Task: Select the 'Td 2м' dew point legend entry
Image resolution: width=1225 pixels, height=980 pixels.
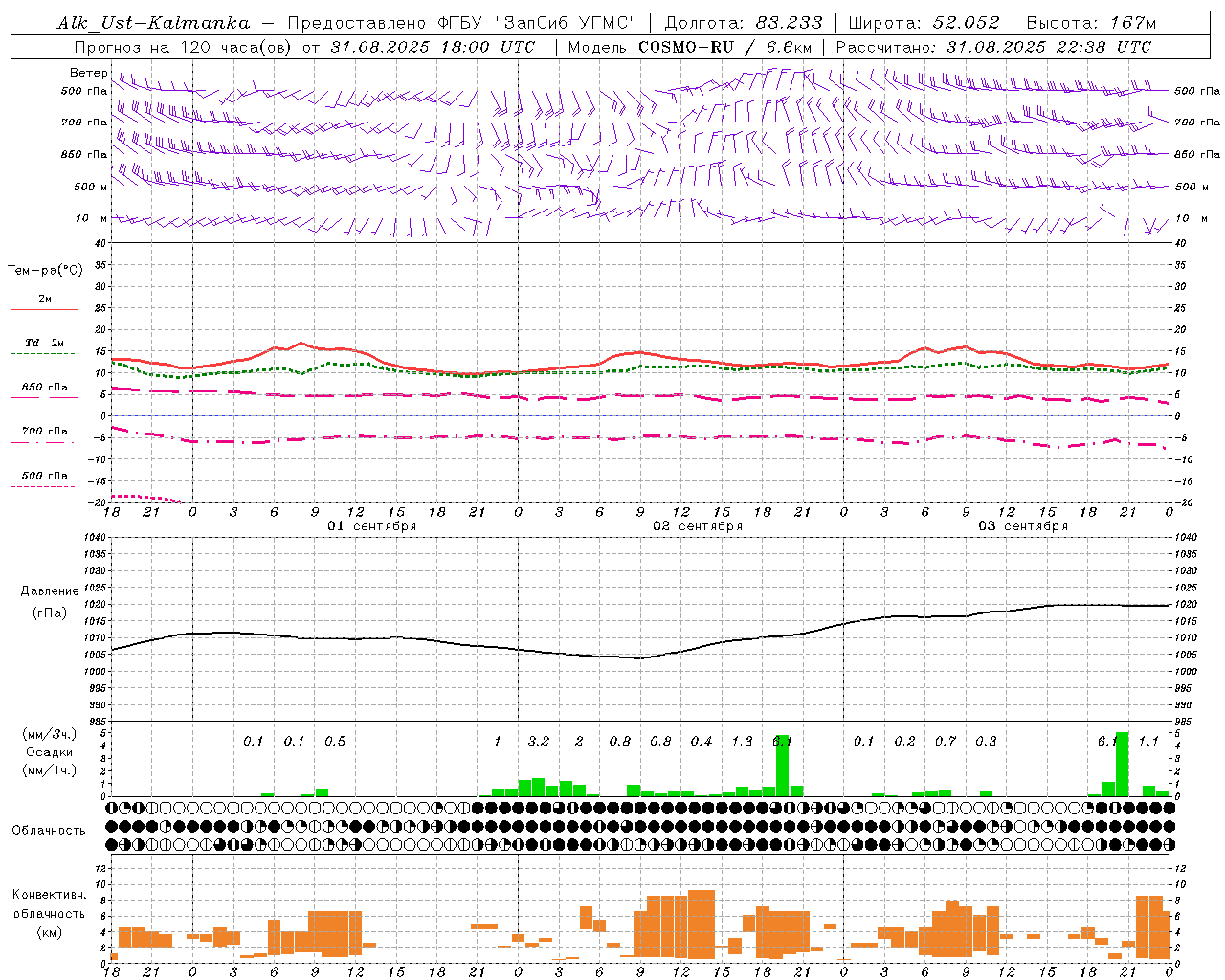Action: pyautogui.click(x=44, y=343)
